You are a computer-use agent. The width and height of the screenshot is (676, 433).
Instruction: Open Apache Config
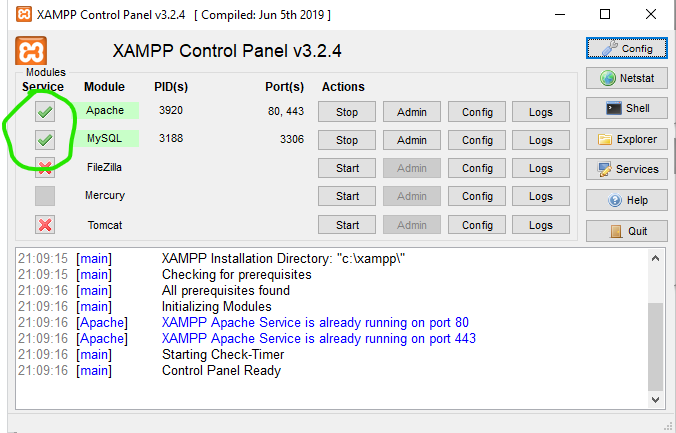(x=477, y=112)
